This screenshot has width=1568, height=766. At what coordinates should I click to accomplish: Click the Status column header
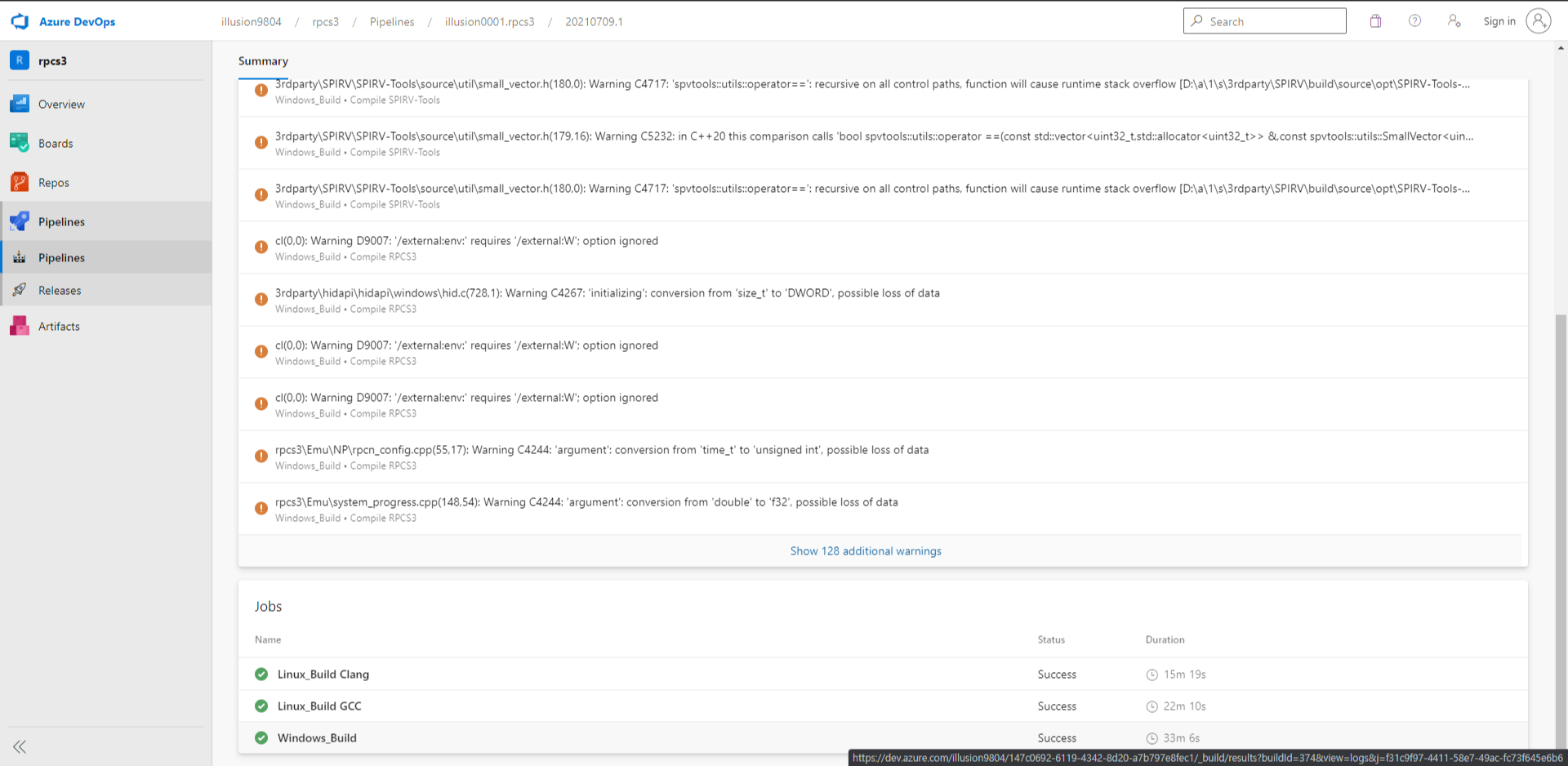(x=1051, y=639)
